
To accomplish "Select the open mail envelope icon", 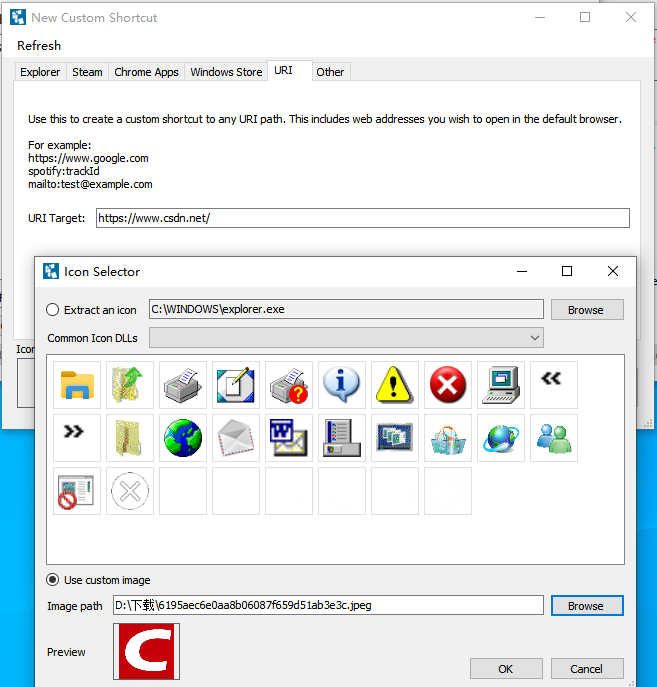I will pos(236,438).
